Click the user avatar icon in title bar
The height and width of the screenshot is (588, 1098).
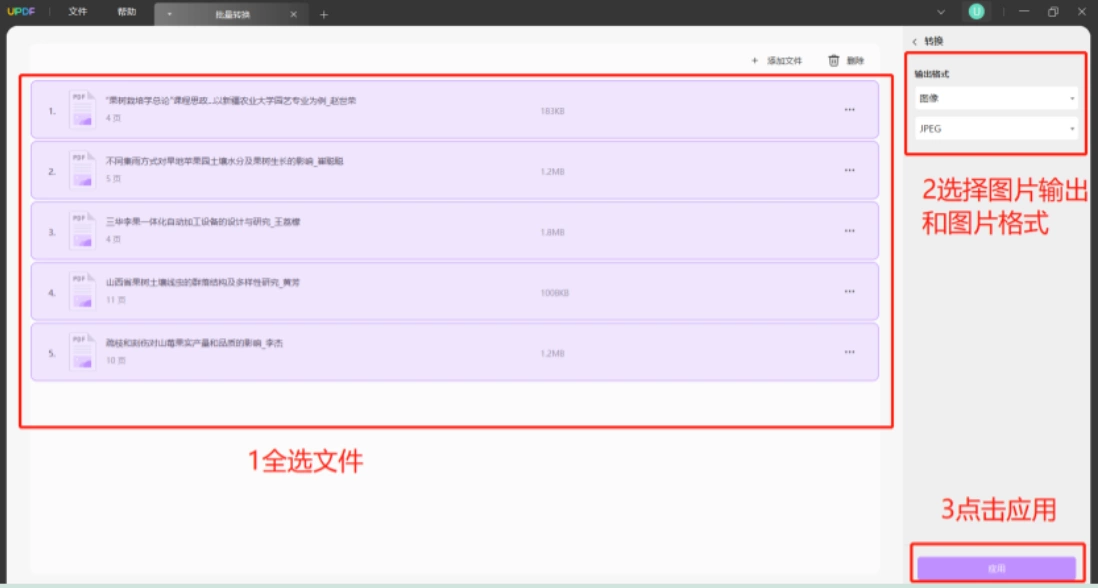coord(976,12)
